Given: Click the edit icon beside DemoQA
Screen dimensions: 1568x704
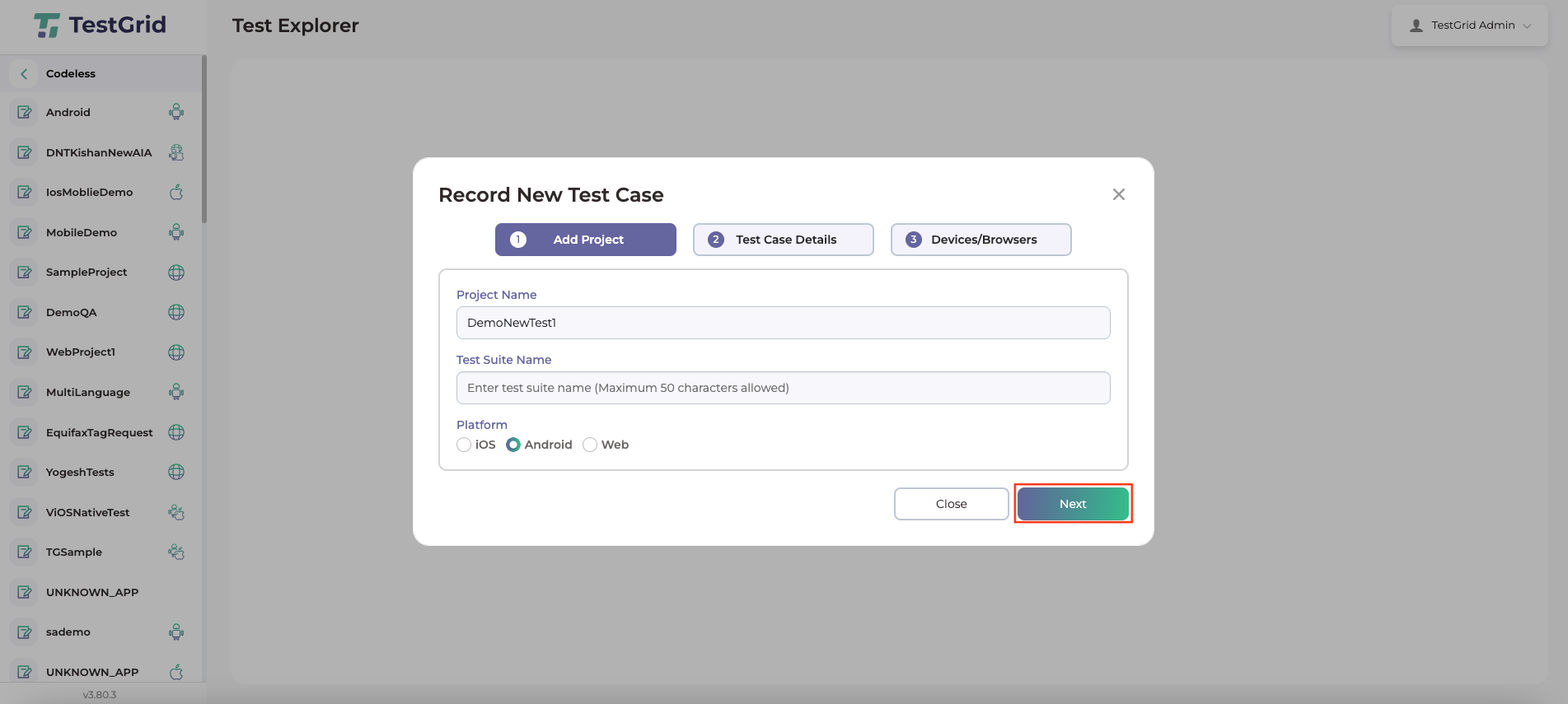Looking at the screenshot, I should coord(25,312).
